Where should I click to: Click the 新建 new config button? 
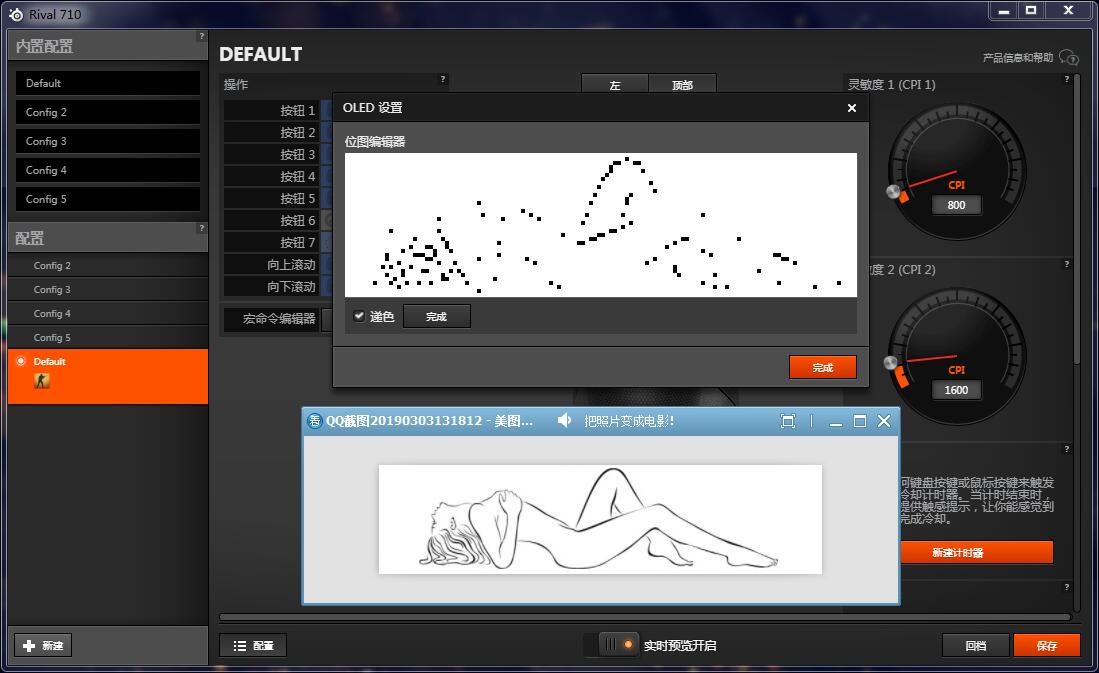click(x=43, y=645)
